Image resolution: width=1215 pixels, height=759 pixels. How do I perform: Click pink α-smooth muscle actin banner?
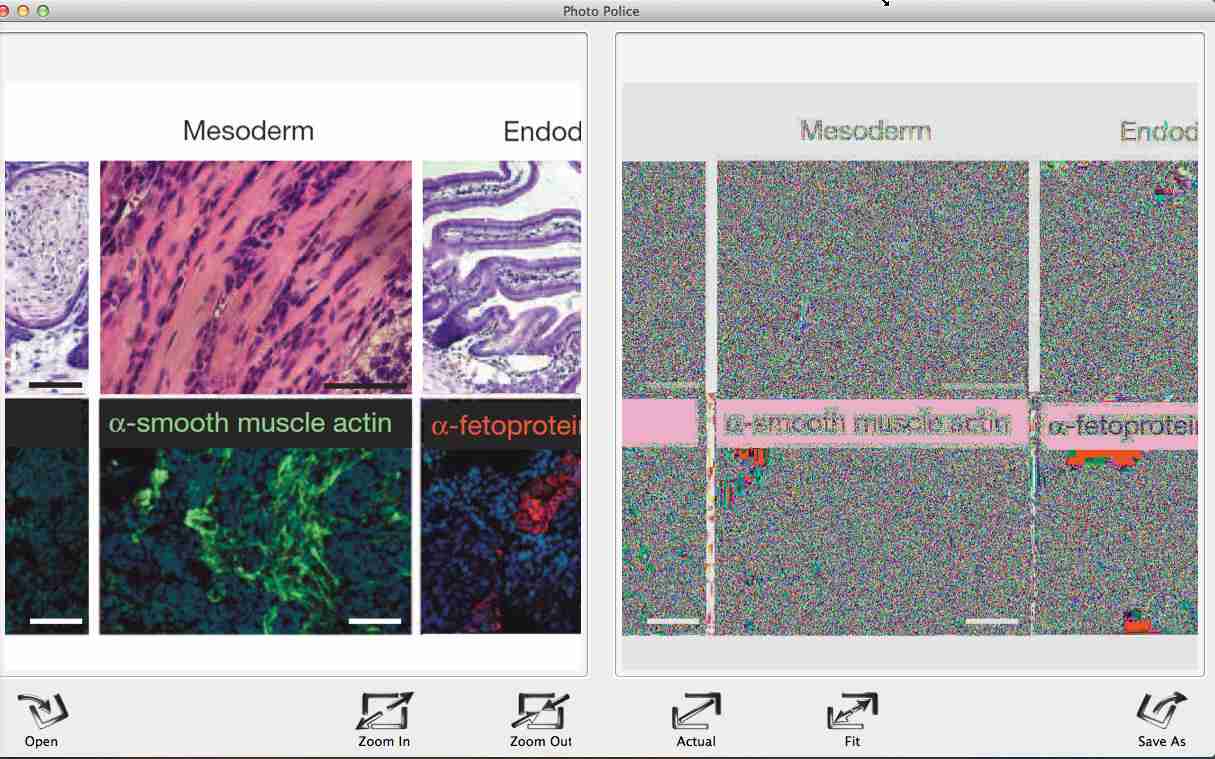pos(874,423)
